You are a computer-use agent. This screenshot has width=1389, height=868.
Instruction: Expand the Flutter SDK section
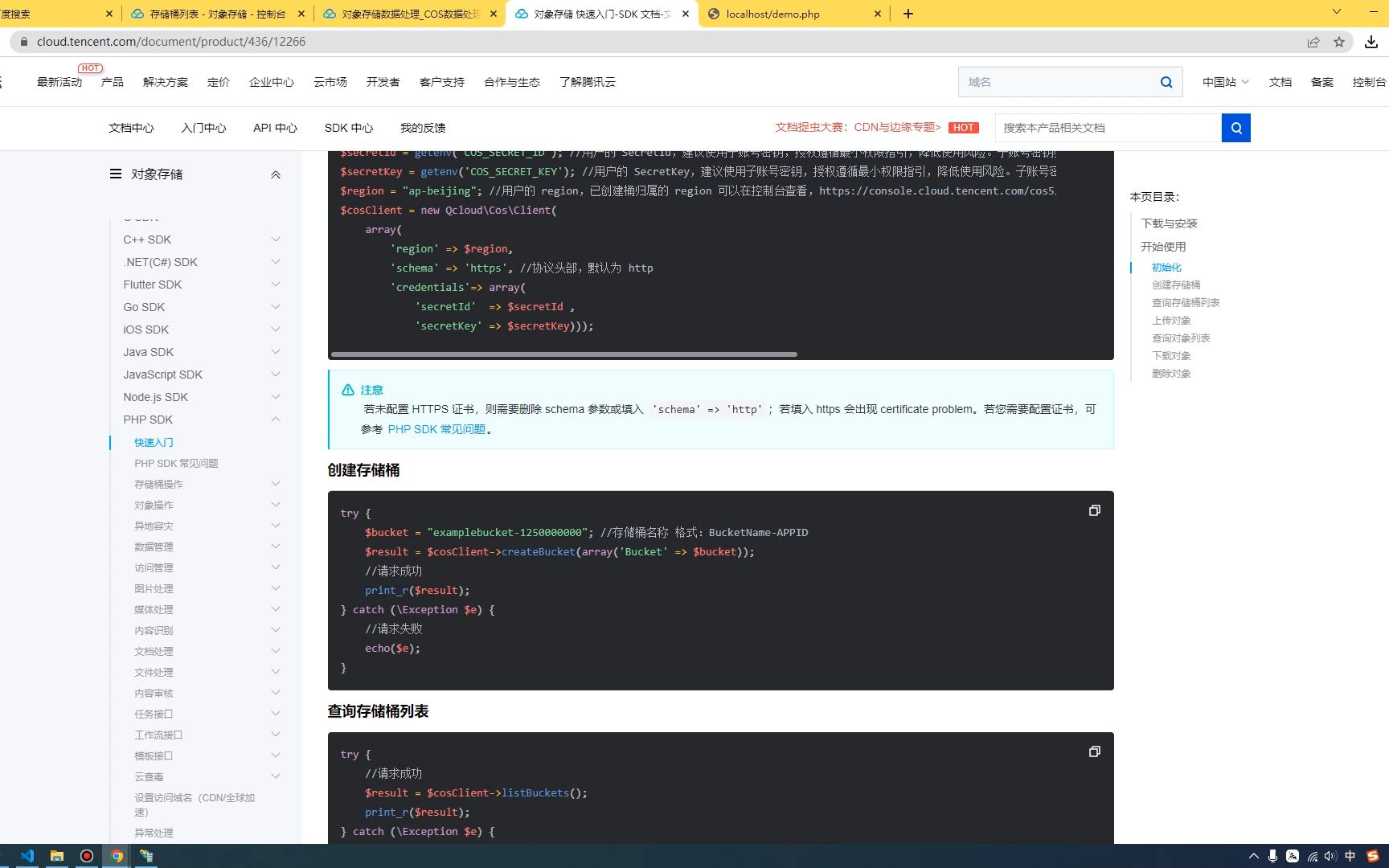click(276, 285)
